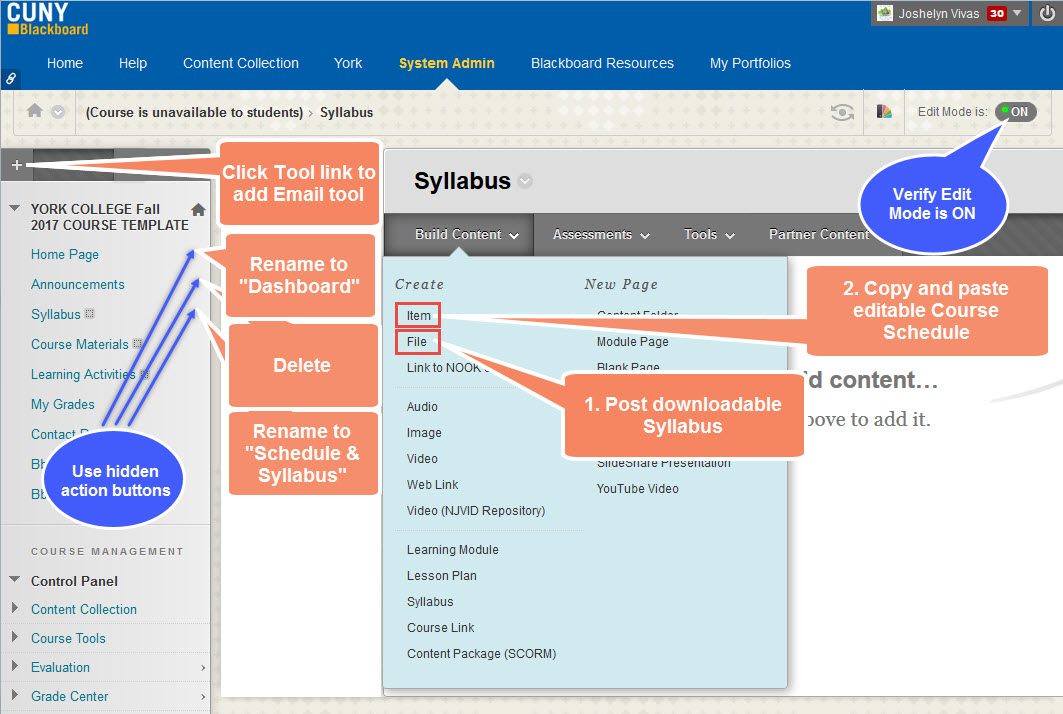Enter Student Preview mode via the preview icon
The image size is (1063, 714).
841,112
